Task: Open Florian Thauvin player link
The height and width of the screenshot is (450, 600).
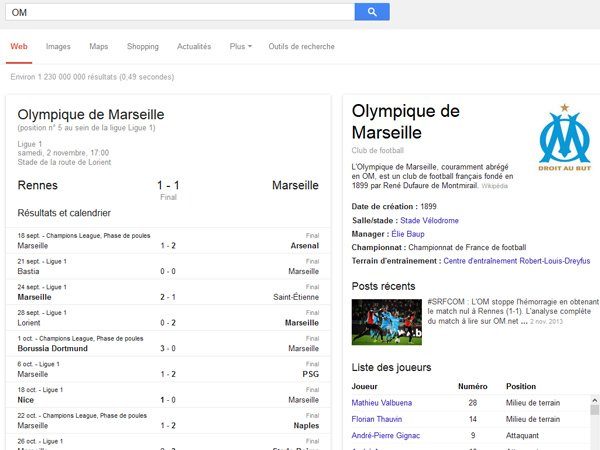Action: 377,419
